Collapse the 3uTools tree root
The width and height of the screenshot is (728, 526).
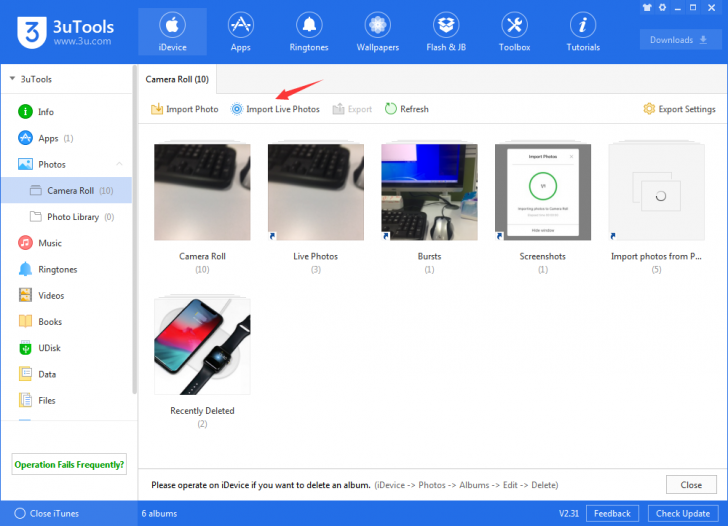tap(13, 79)
